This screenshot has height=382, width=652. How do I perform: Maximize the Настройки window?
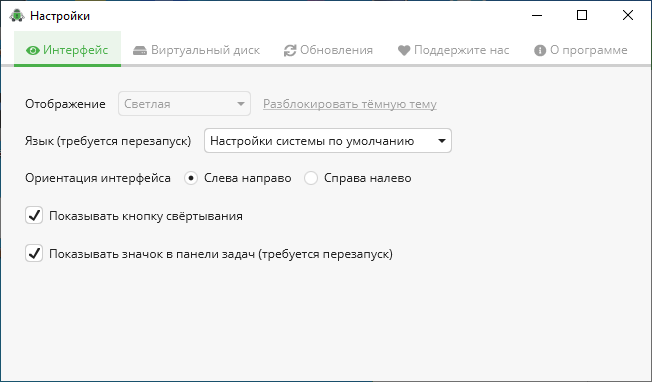(582, 15)
